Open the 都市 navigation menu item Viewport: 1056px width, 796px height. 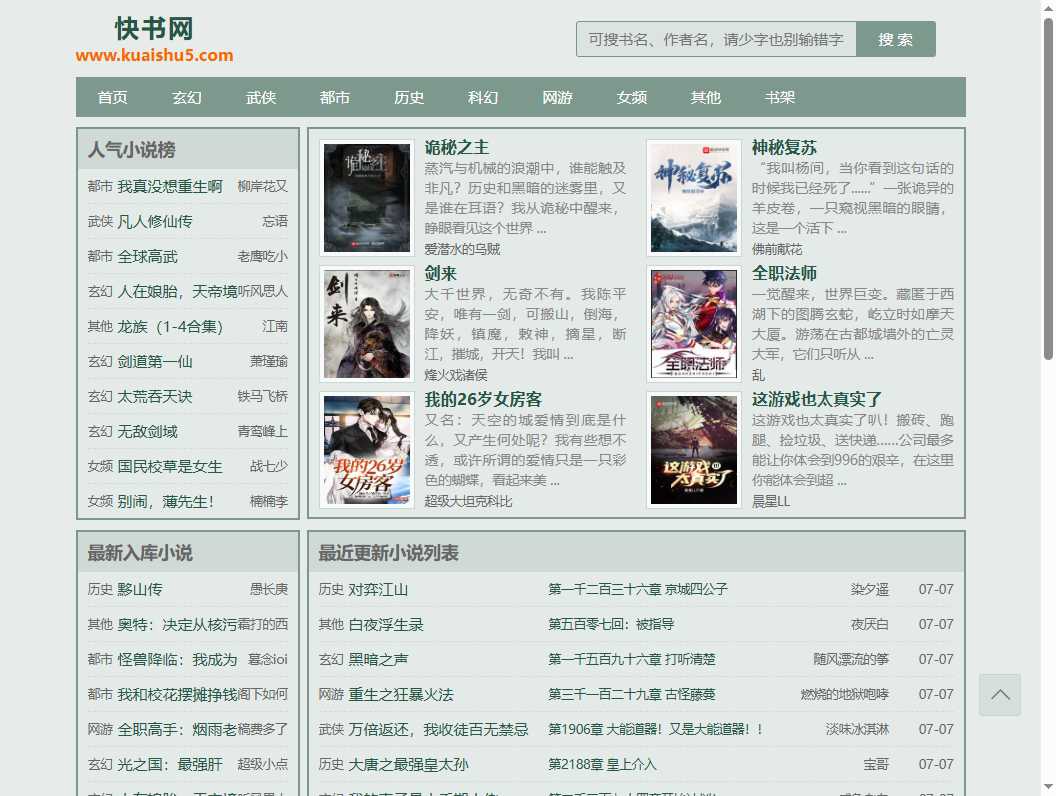(334, 97)
